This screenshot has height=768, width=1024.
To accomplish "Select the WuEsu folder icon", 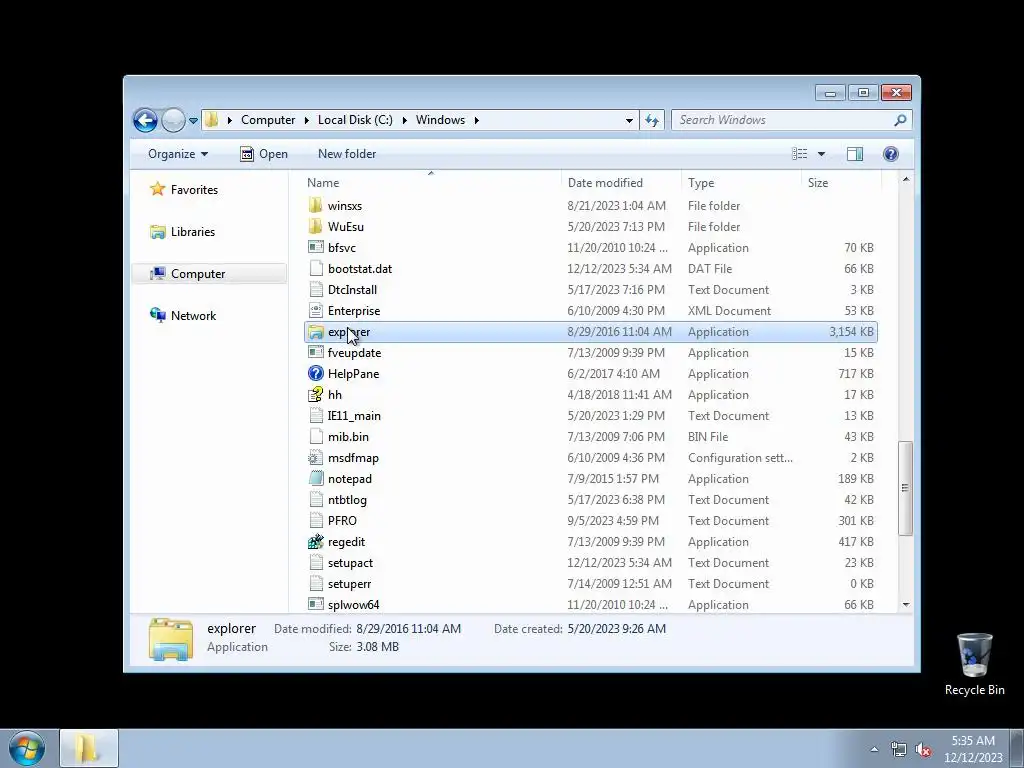I will click(x=315, y=227).
